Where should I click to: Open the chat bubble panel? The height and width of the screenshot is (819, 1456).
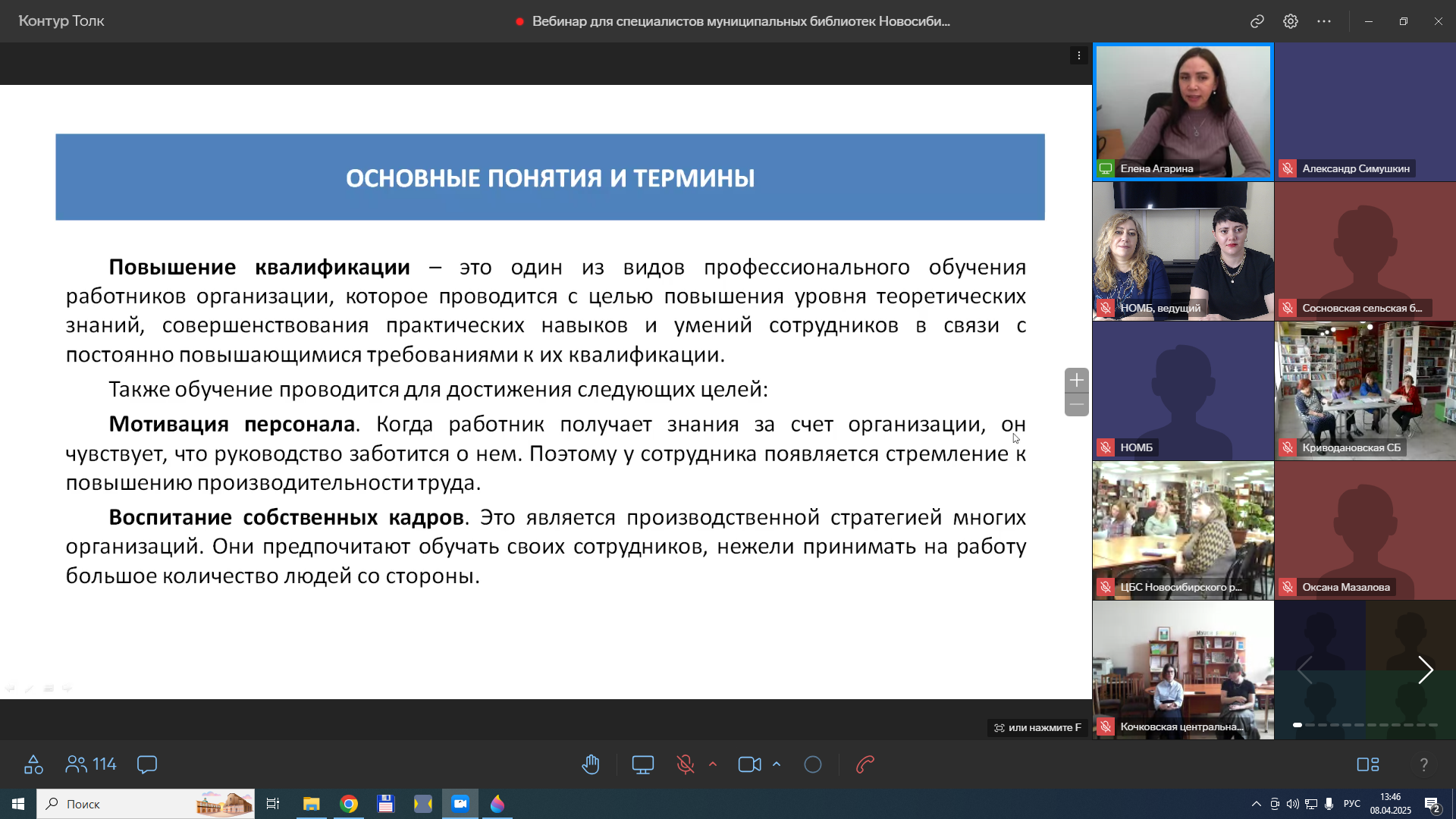(x=147, y=764)
